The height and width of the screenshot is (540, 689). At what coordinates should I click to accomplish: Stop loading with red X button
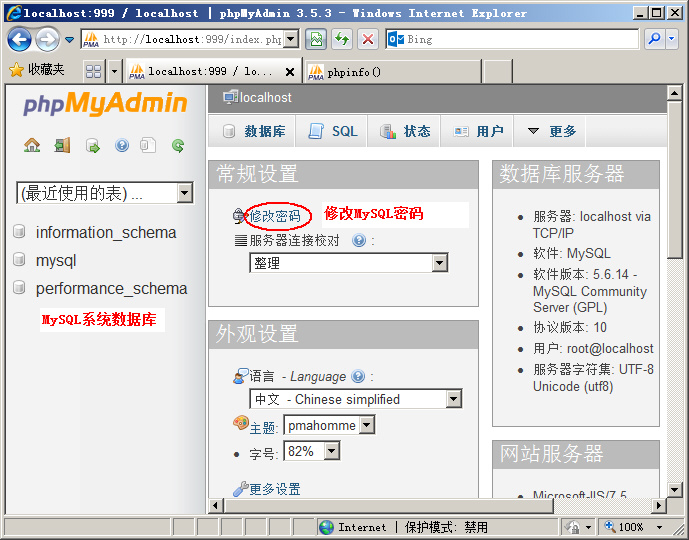point(368,40)
